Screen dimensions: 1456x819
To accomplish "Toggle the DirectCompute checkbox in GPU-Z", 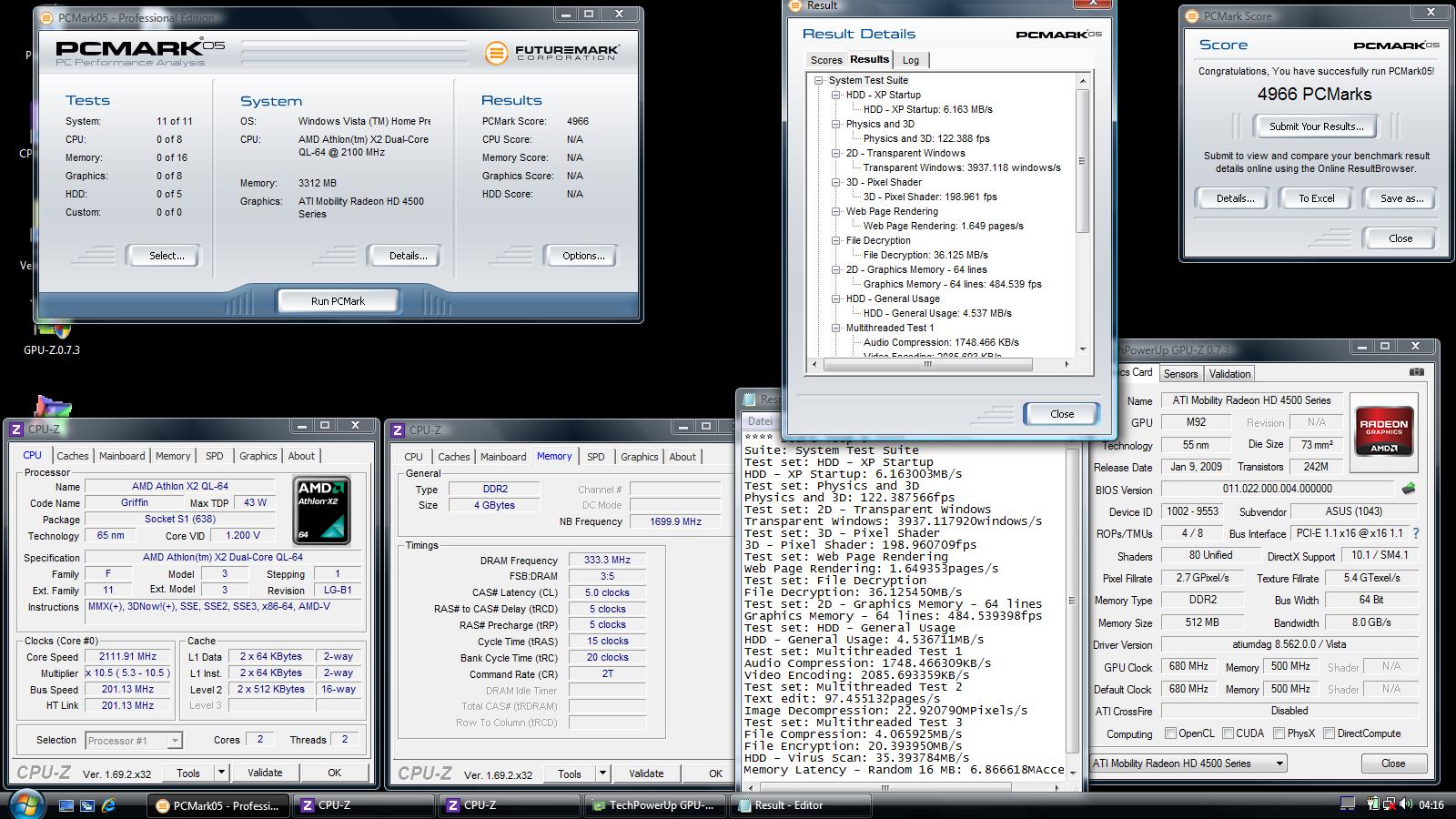I will [x=1329, y=733].
